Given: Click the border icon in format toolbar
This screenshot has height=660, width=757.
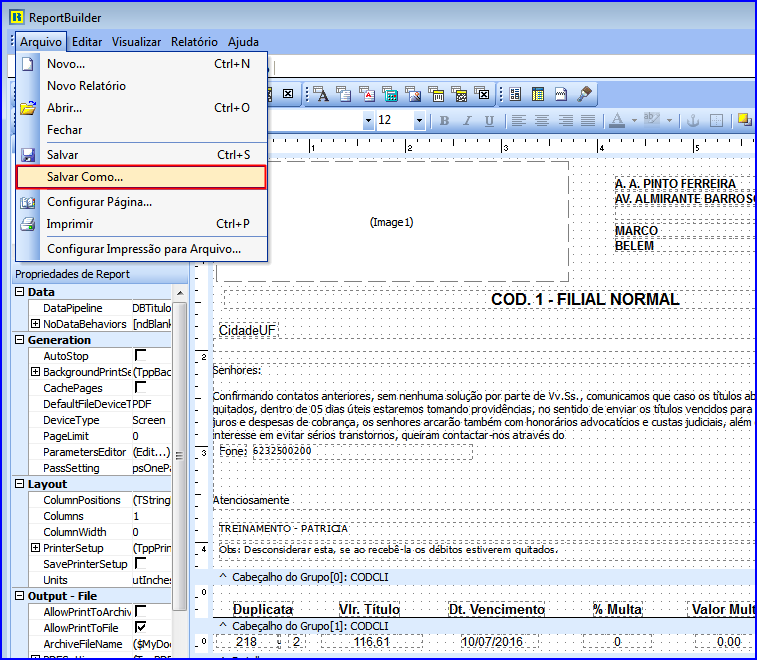Looking at the screenshot, I should pos(716,121).
